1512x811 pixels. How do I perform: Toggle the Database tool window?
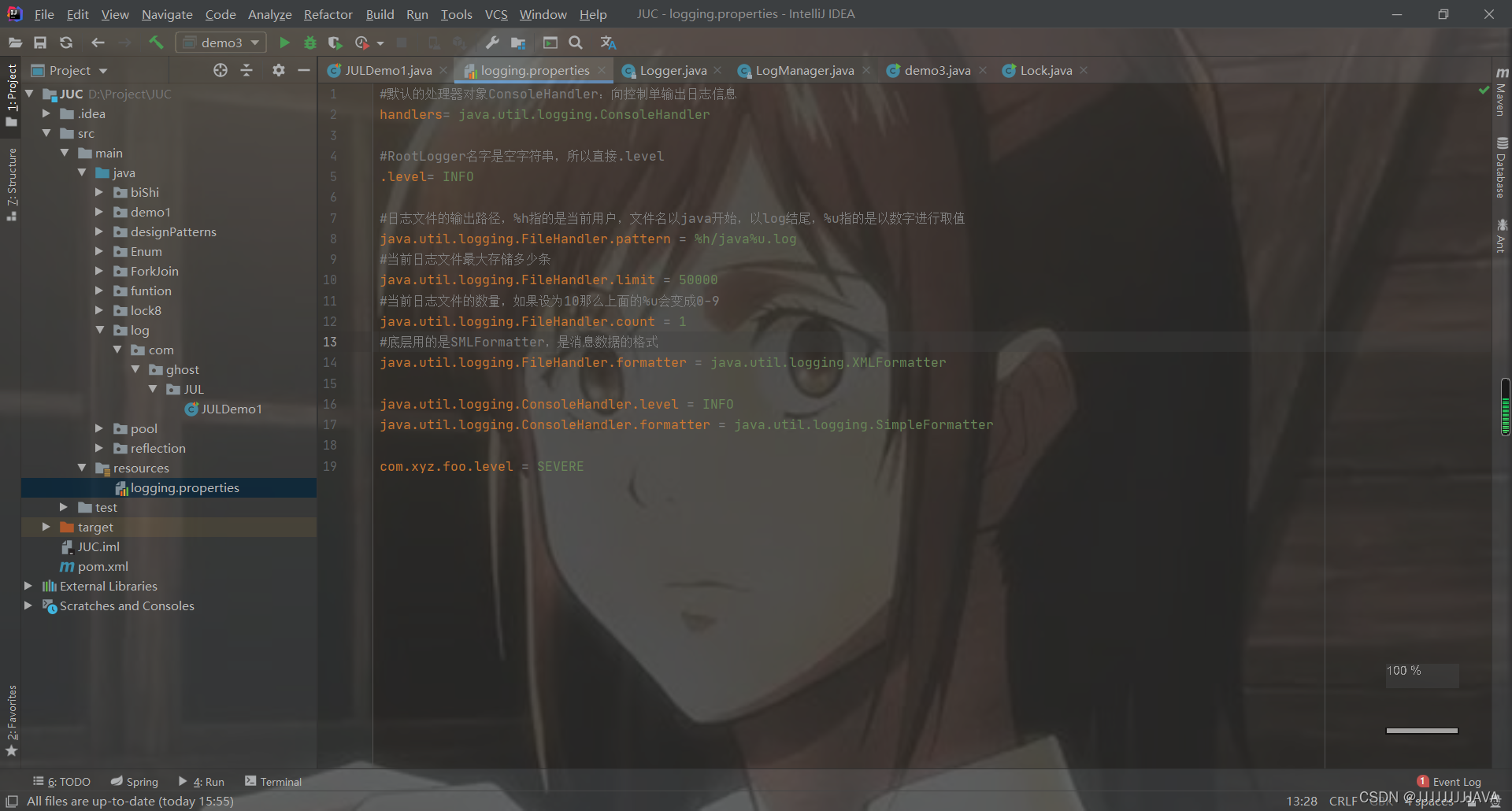1502,167
